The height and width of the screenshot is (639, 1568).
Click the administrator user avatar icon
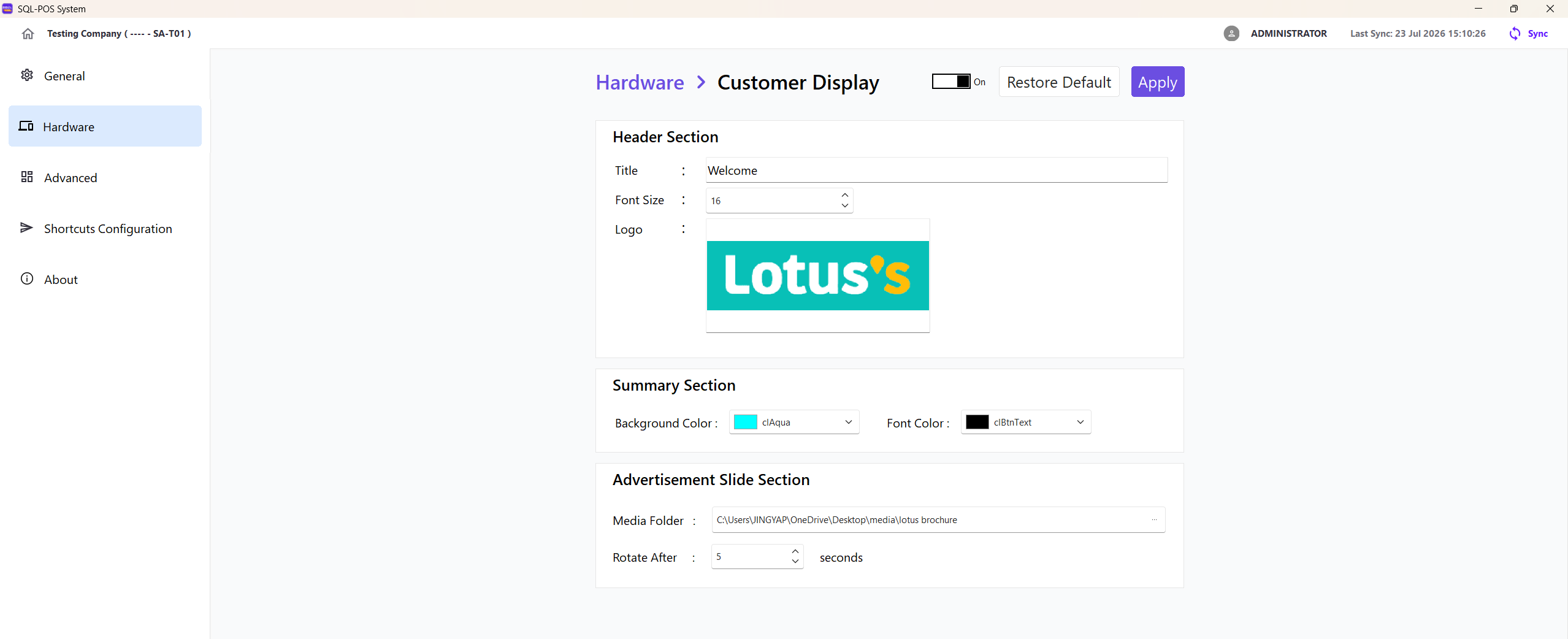1231,34
